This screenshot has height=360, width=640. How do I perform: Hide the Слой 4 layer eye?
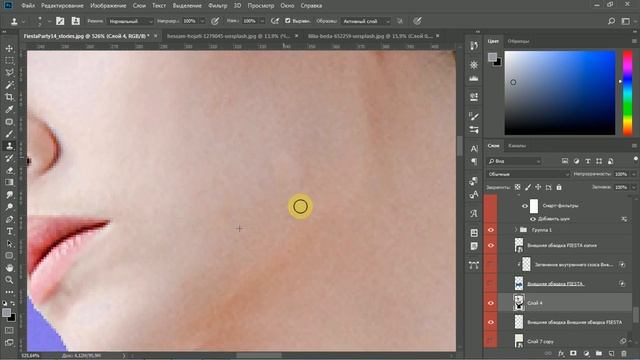(491, 303)
